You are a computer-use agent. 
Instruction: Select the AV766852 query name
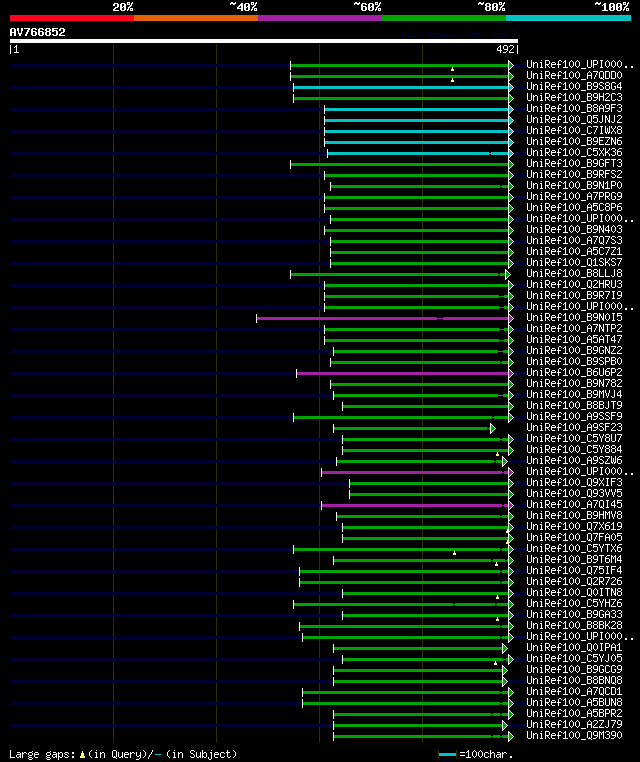click(x=37, y=32)
